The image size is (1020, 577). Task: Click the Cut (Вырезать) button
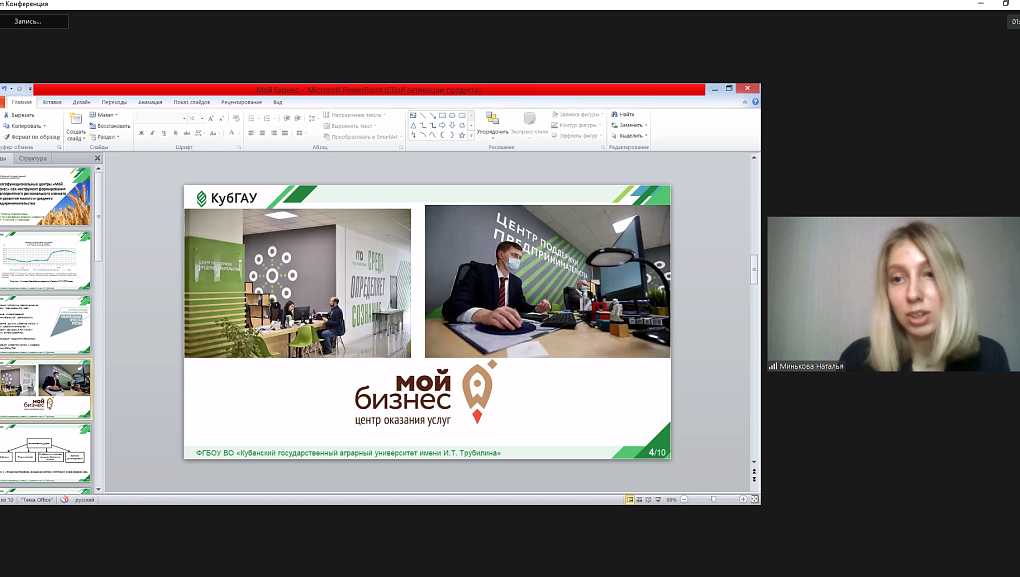(20, 115)
